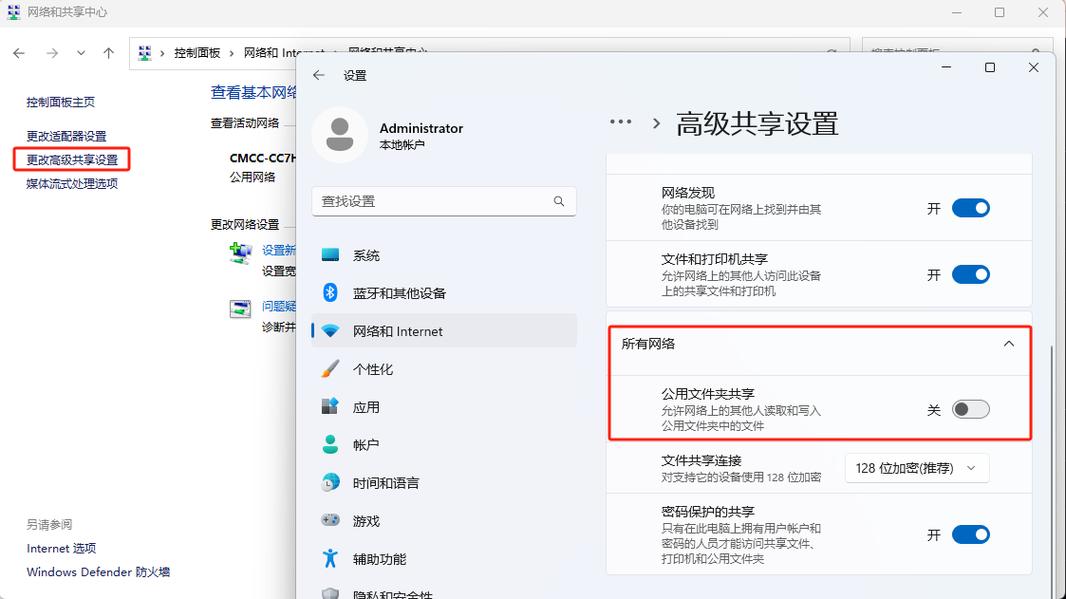Select the 应用 category
The image size is (1066, 599).
(367, 407)
